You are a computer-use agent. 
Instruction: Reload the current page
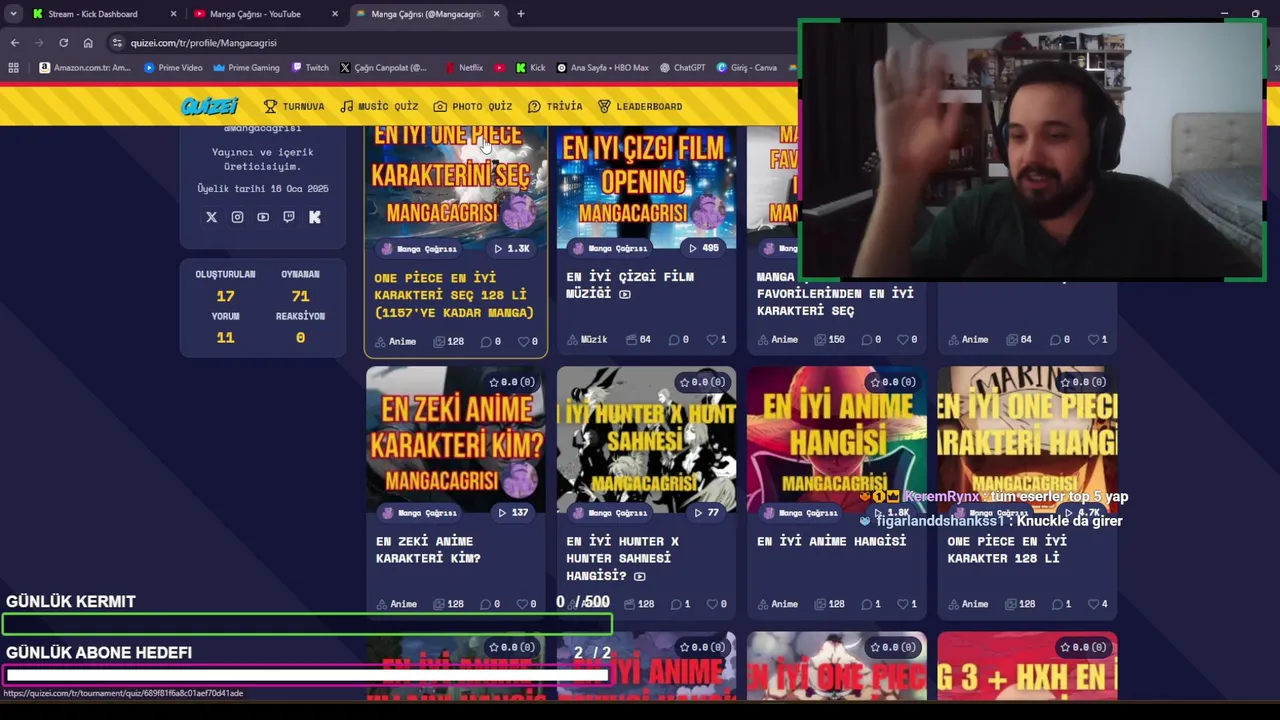[x=63, y=43]
